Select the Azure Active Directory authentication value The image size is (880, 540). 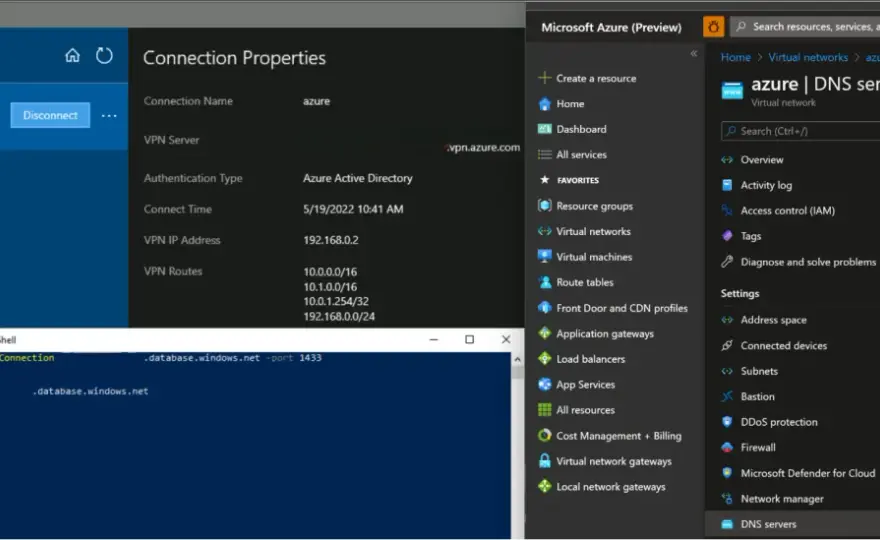coord(358,178)
